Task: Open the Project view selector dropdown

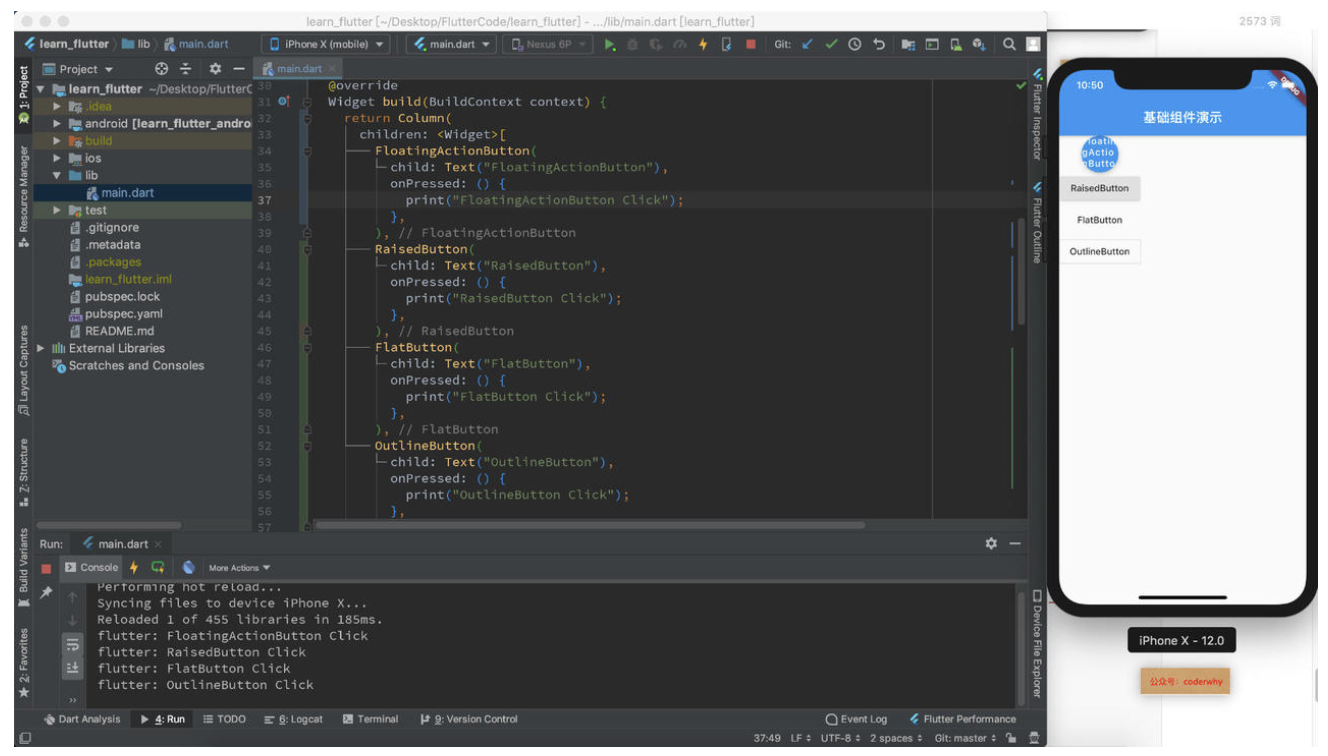Action: (78, 69)
